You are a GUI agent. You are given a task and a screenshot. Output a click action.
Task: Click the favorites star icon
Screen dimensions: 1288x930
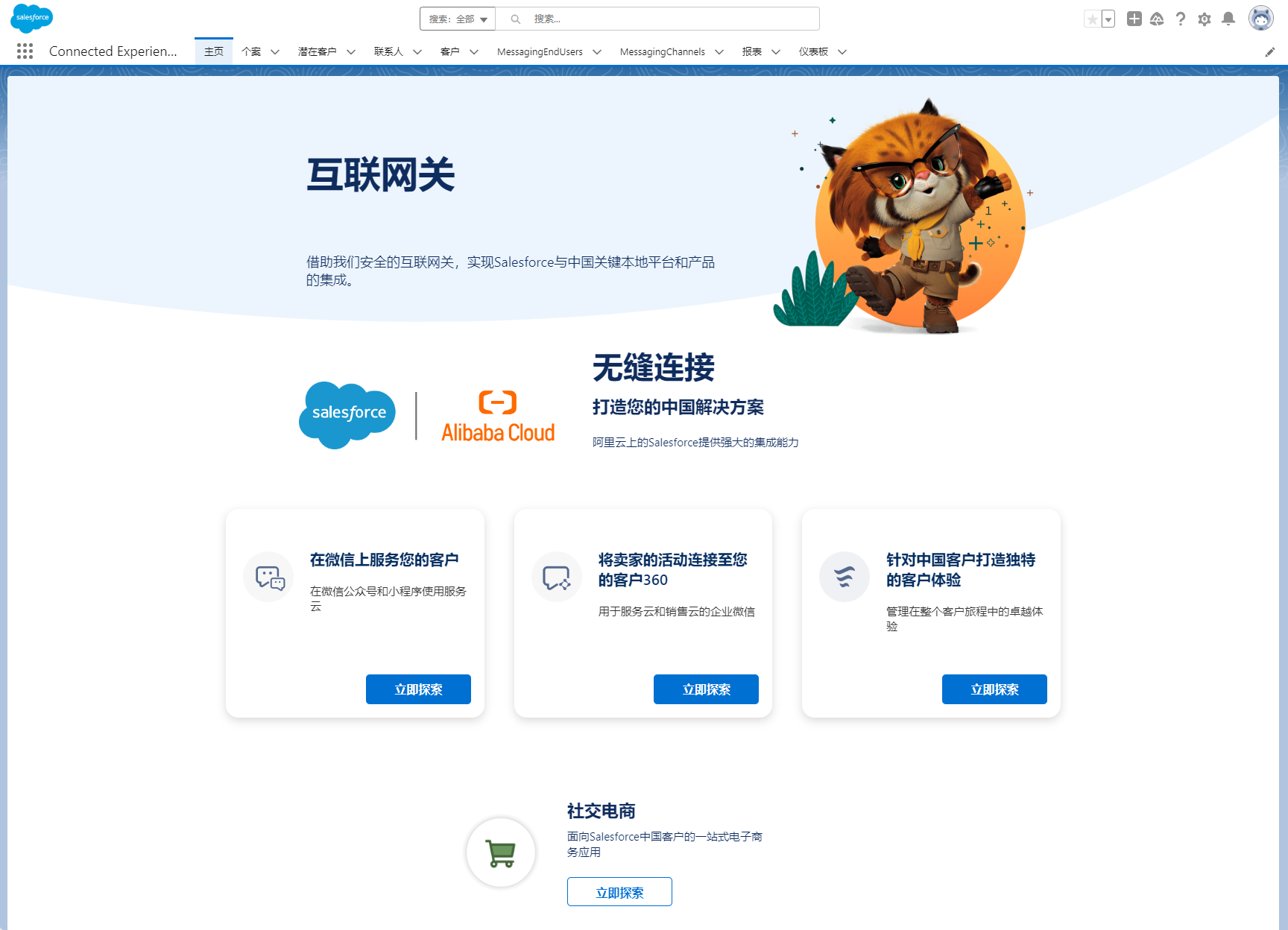tap(1092, 19)
